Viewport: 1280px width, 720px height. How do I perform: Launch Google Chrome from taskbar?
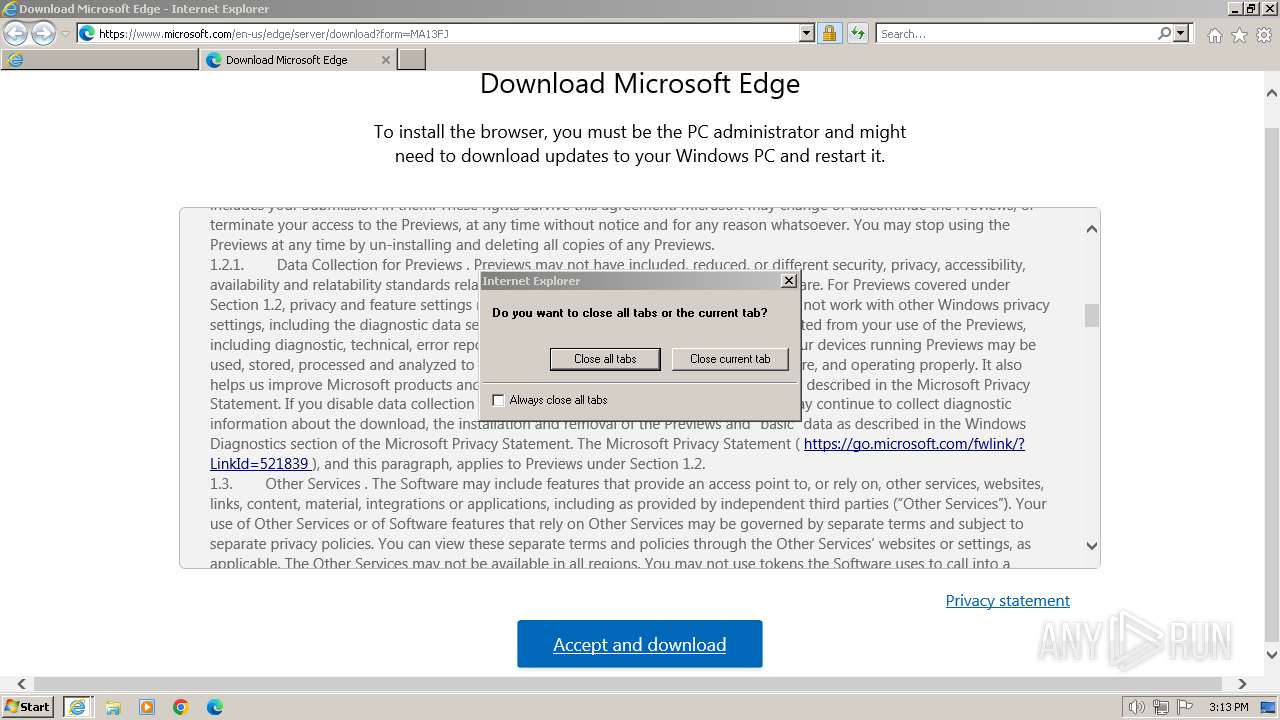pyautogui.click(x=181, y=707)
